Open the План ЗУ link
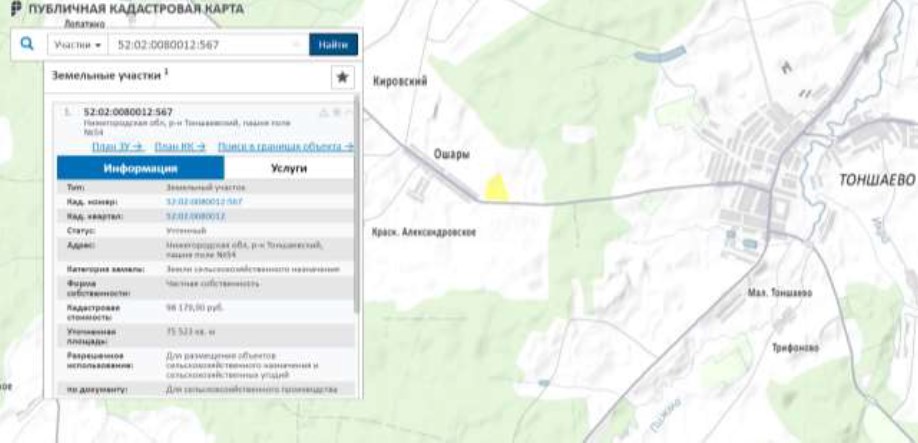The width and height of the screenshot is (918, 443). point(118,146)
